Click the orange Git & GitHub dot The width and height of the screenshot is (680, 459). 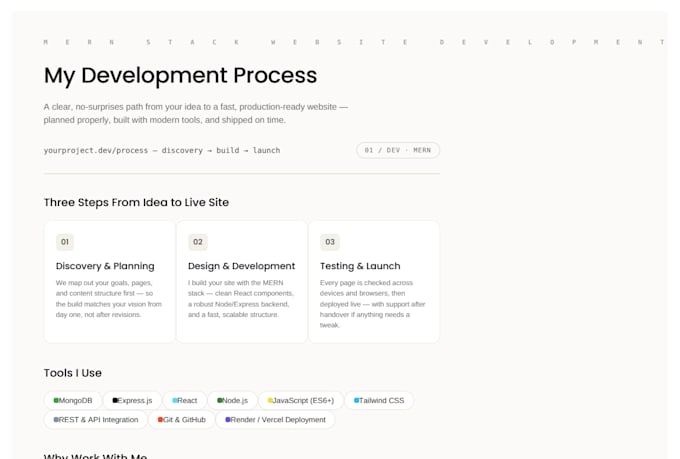click(160, 420)
